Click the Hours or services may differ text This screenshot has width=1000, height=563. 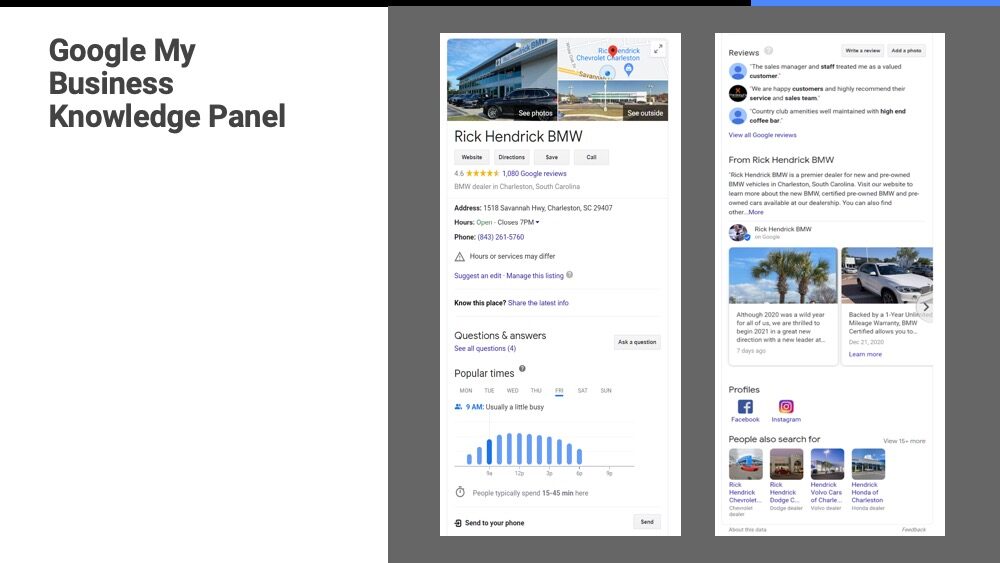[x=512, y=256]
